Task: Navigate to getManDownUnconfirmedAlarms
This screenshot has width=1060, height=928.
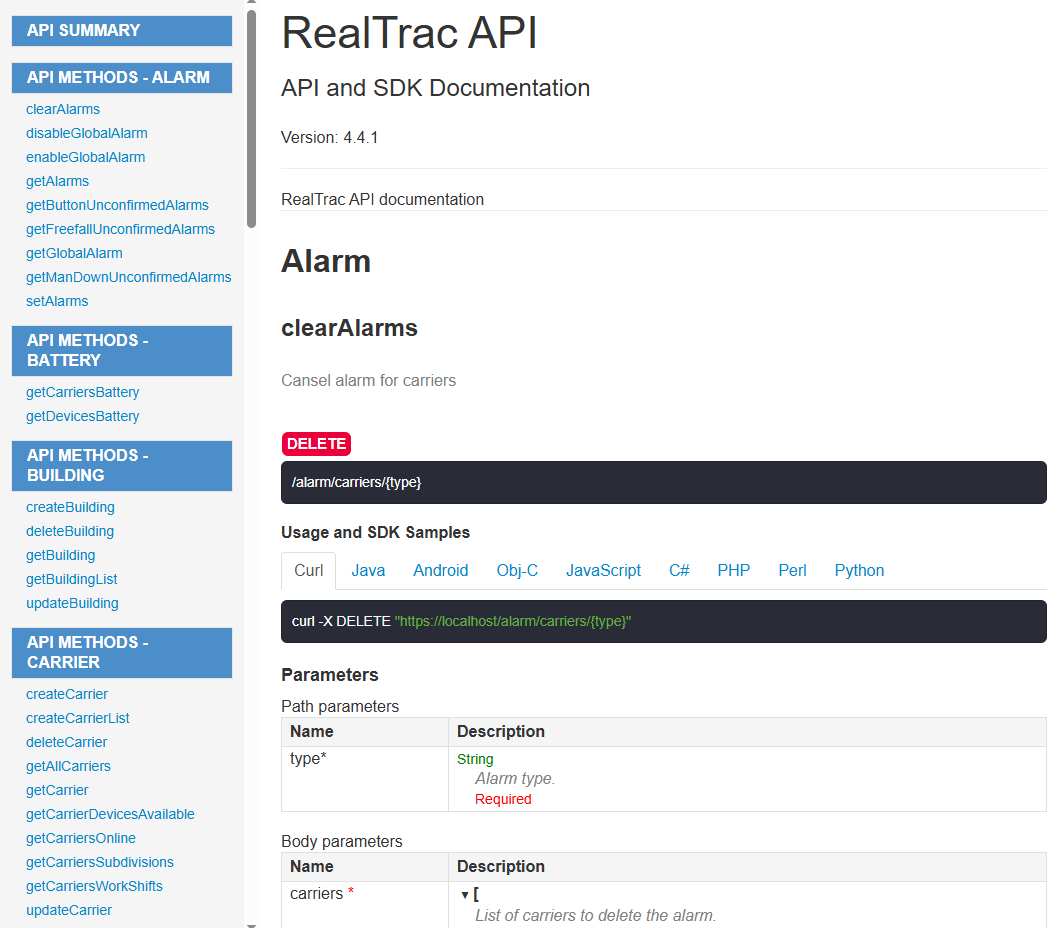Action: coord(128,277)
